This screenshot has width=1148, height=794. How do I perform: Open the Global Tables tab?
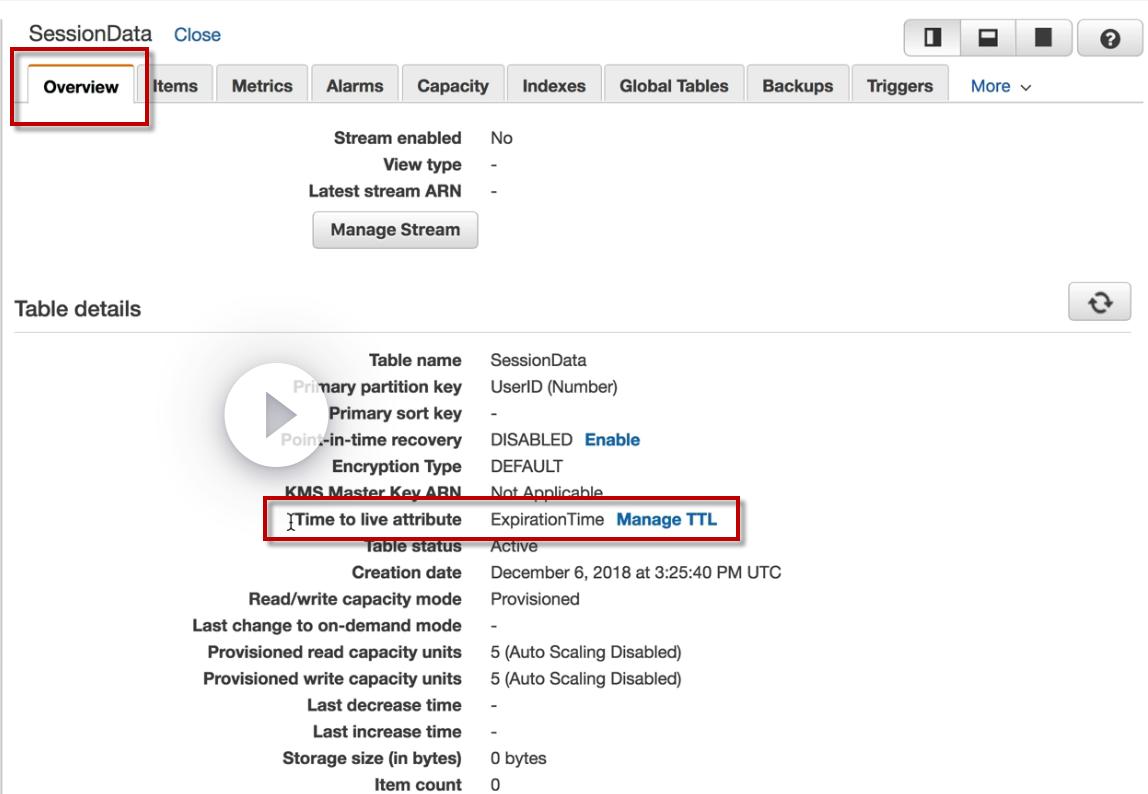[674, 86]
